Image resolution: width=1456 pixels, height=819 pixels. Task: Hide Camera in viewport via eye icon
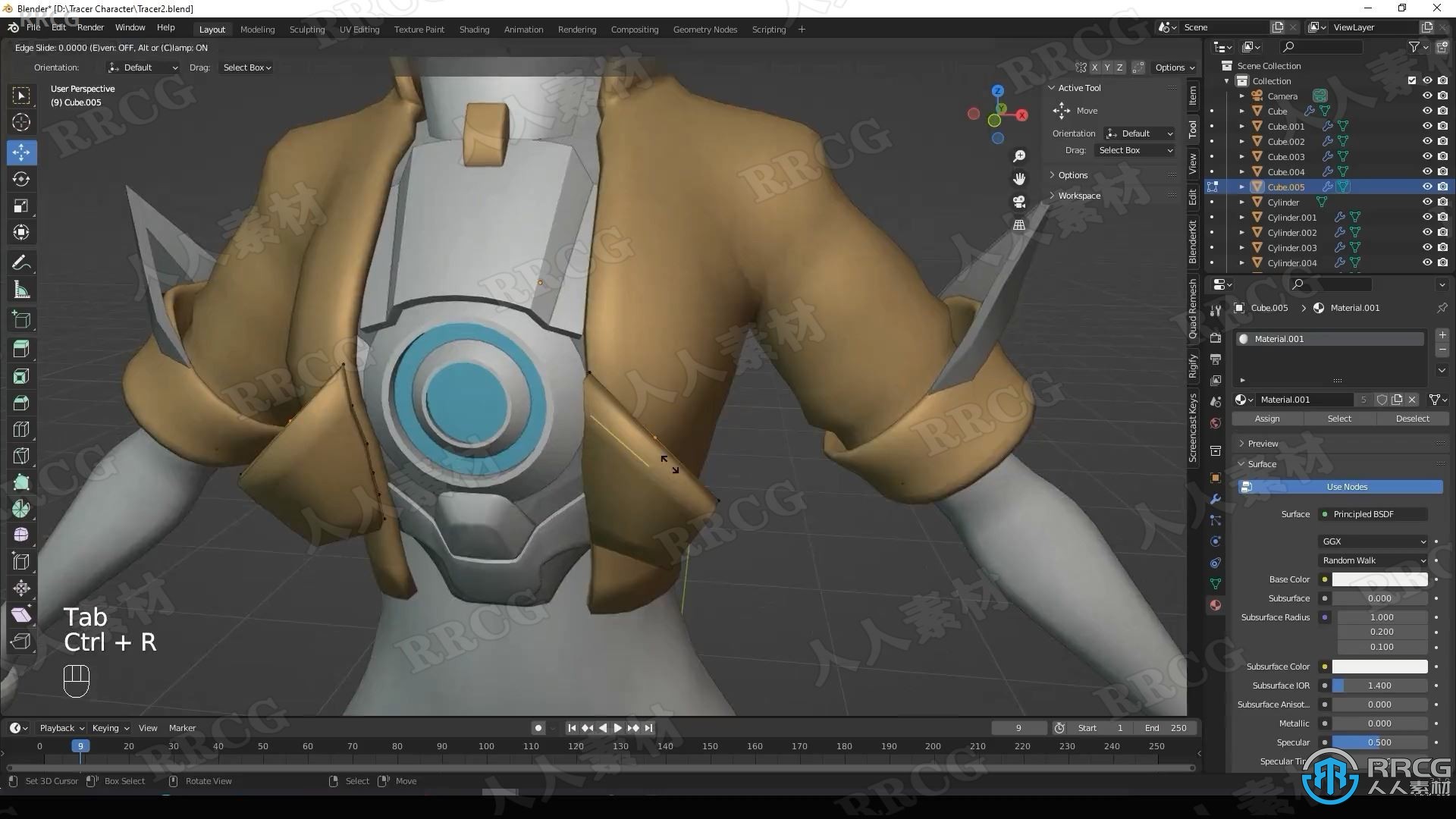pos(1427,96)
